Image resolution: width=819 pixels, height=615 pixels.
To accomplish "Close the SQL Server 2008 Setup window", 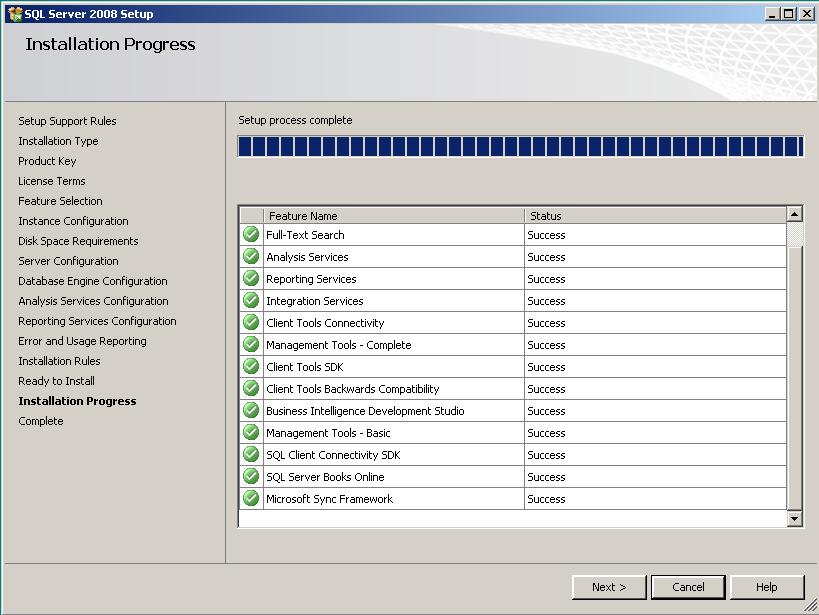I will pyautogui.click(x=806, y=14).
